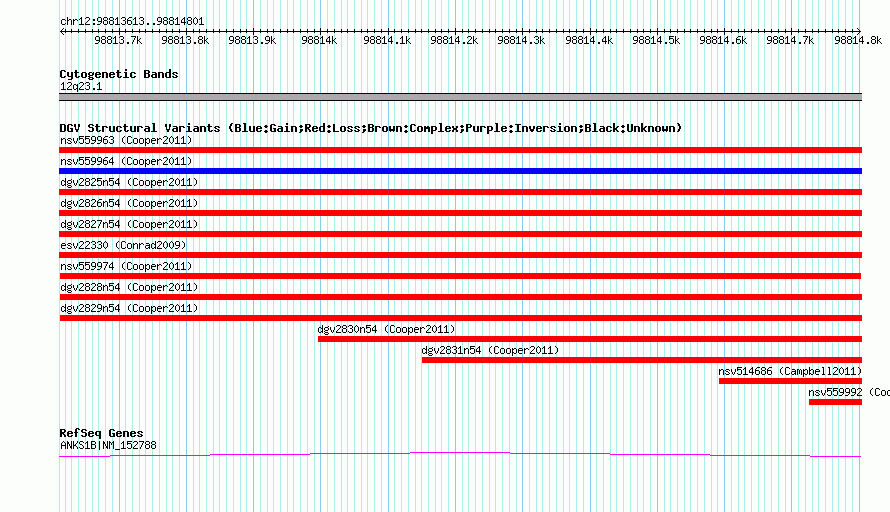Click the 98814.8k ruler tick label

coord(858,40)
